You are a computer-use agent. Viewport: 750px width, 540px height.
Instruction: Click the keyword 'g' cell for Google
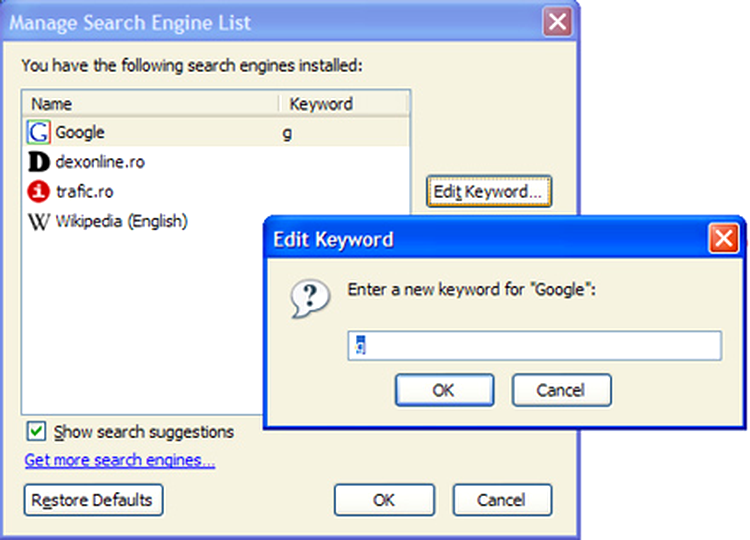coord(287,133)
